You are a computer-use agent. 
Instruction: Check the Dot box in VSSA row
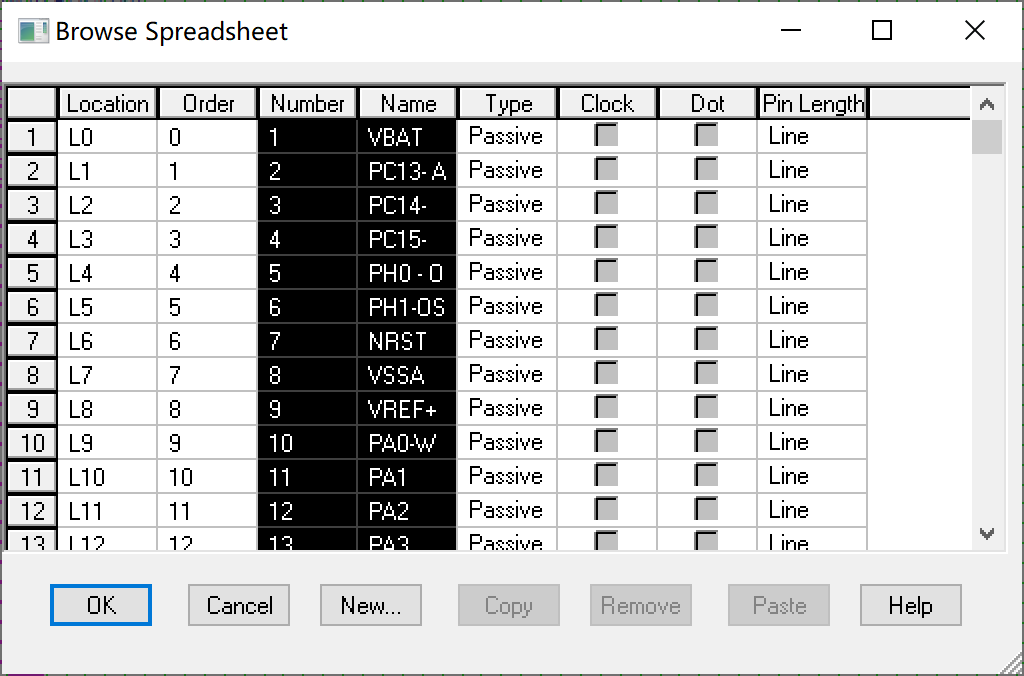tap(706, 373)
